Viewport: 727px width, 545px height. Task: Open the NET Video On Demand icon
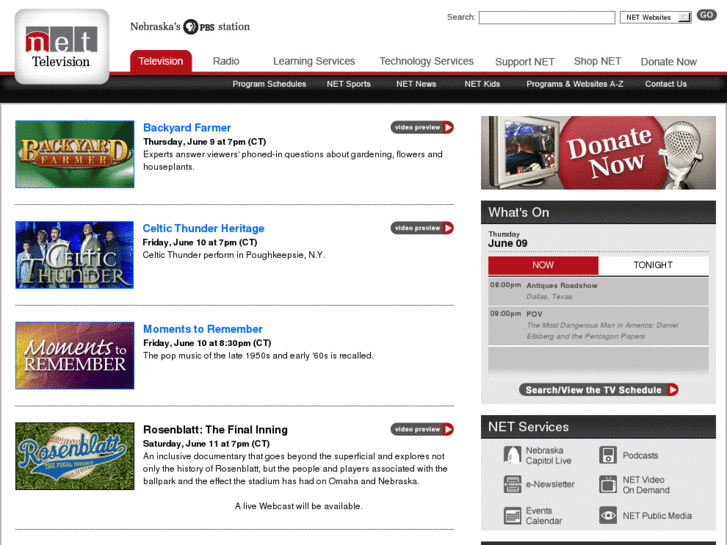coord(607,484)
